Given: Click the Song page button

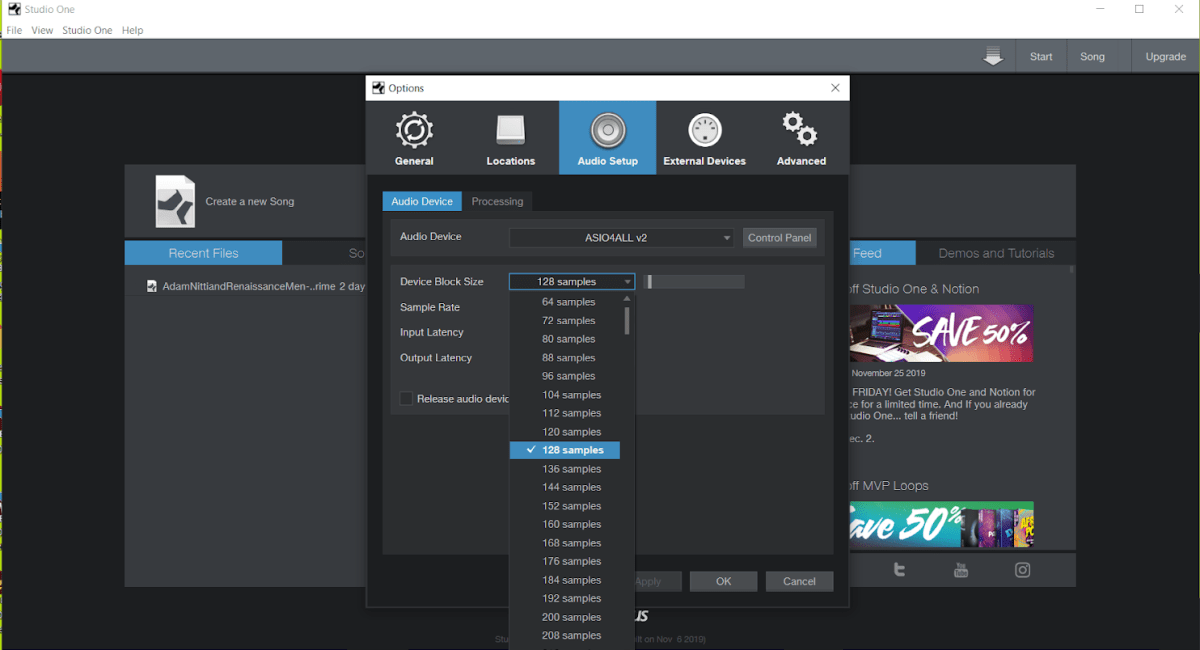Looking at the screenshot, I should pos(1092,57).
